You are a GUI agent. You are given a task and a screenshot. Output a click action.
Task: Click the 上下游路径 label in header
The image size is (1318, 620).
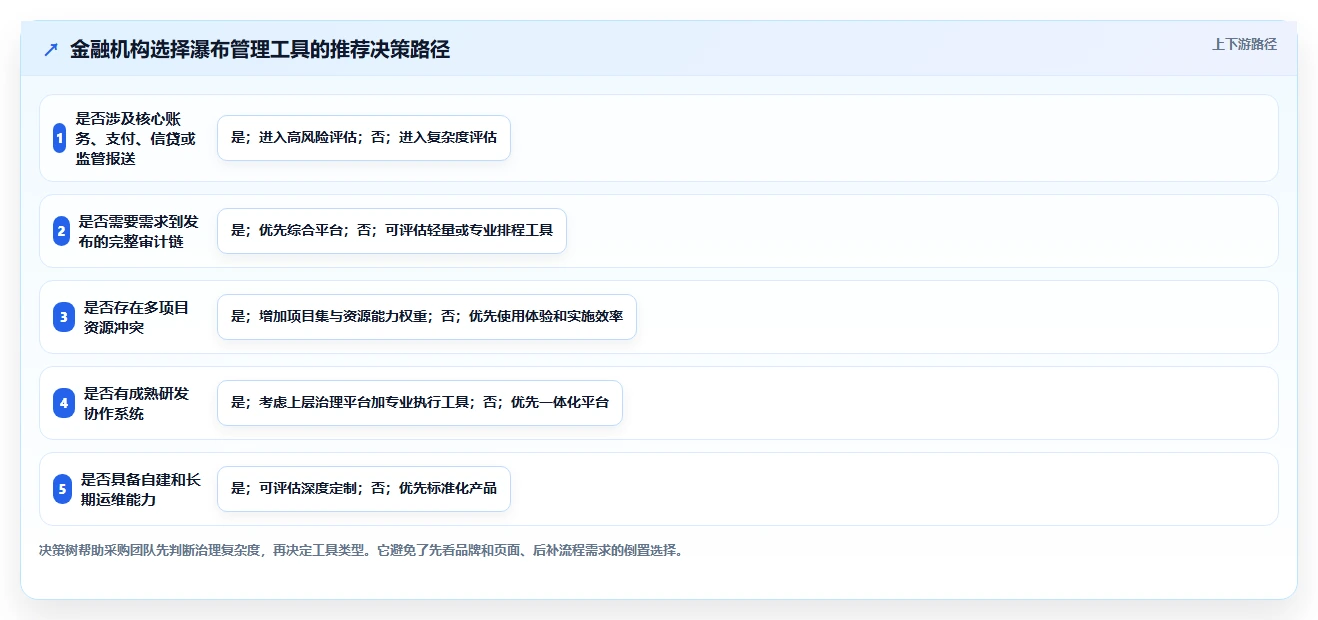pyautogui.click(x=1244, y=44)
